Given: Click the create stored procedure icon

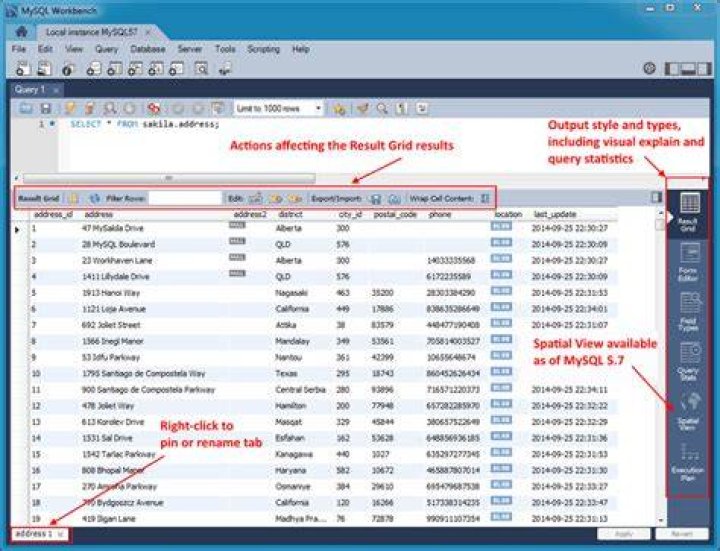Looking at the screenshot, I should click(156, 69).
